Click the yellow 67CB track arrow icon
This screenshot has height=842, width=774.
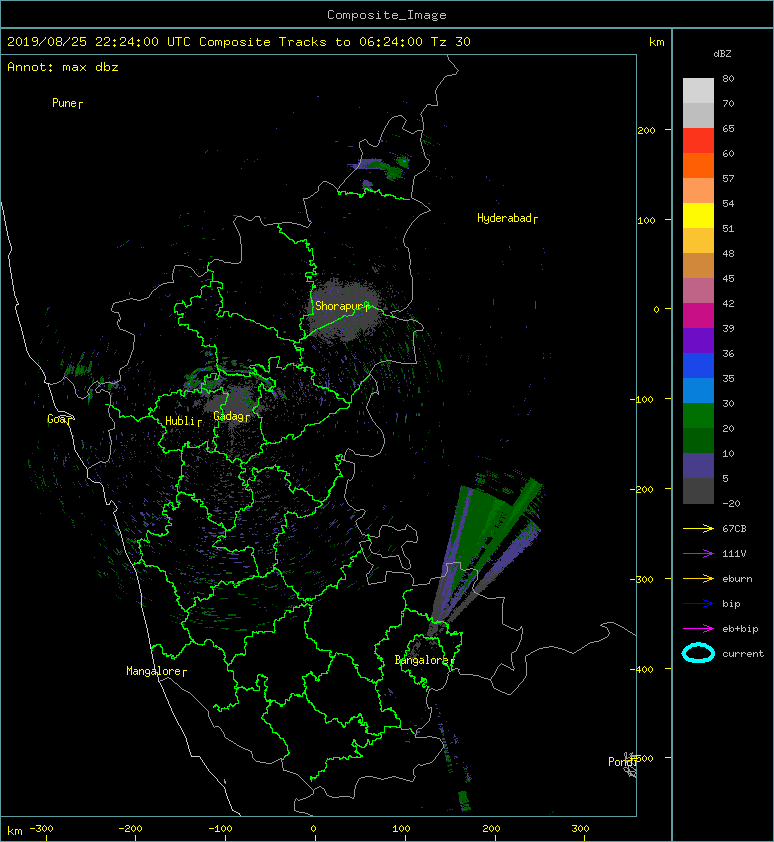click(x=698, y=528)
